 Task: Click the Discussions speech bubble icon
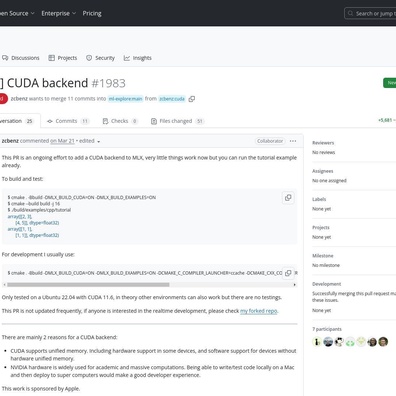tap(5, 58)
